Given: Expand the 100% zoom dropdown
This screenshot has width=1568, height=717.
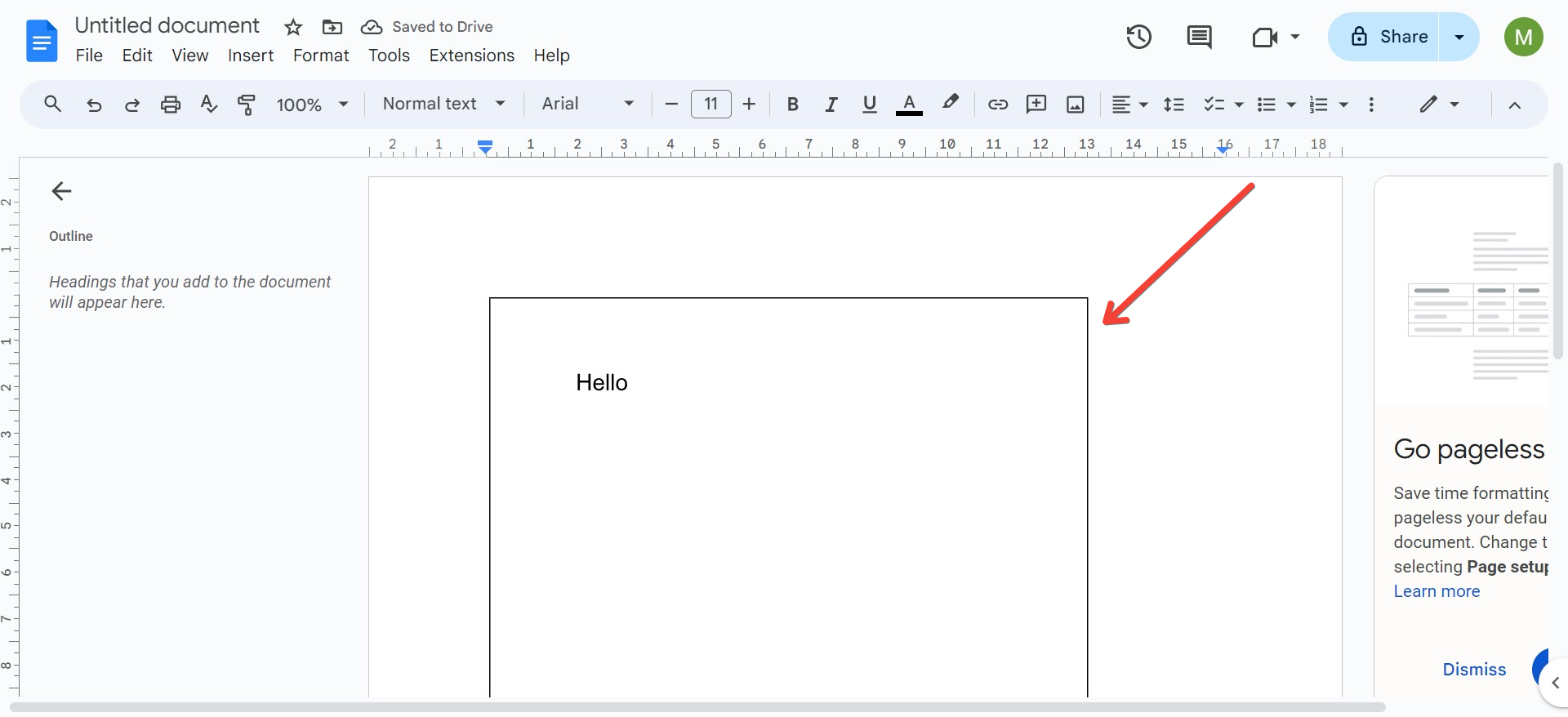Looking at the screenshot, I should pyautogui.click(x=312, y=105).
